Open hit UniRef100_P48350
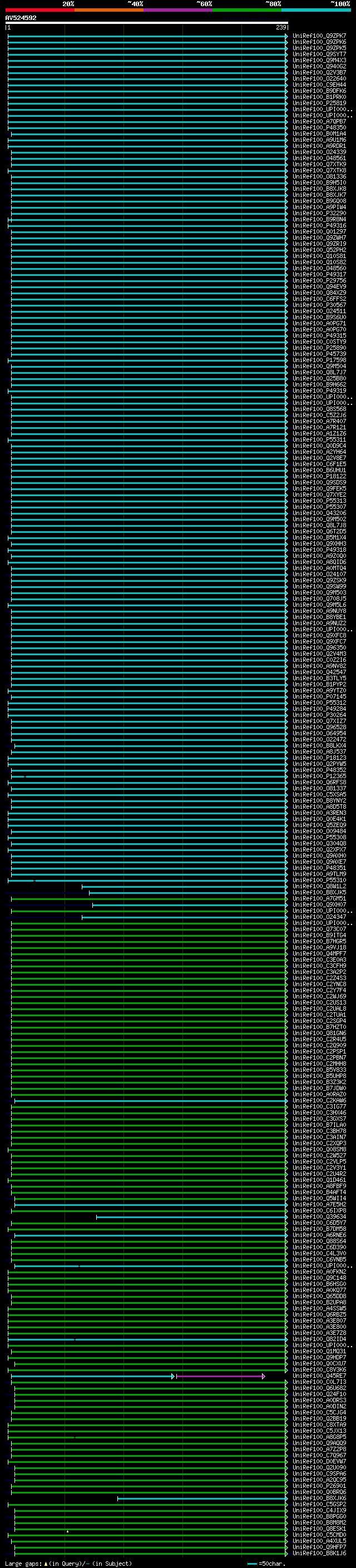Image resolution: width=356 pixels, height=1568 pixels. [319, 128]
